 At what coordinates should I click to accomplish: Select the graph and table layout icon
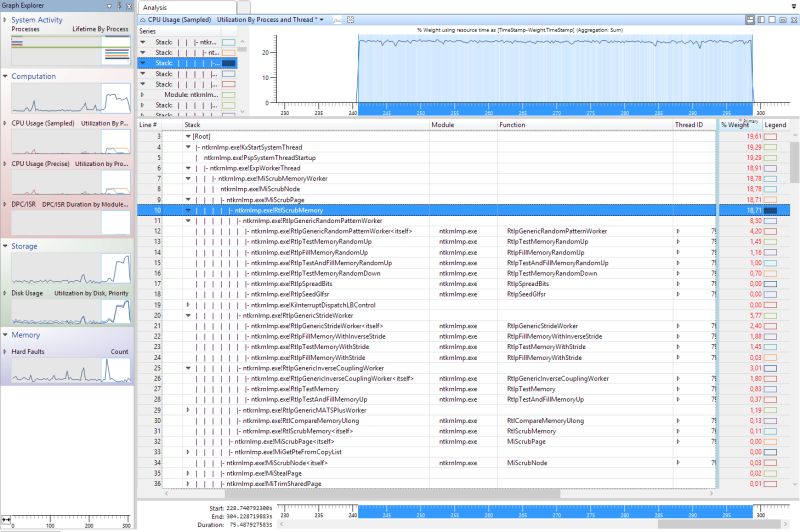(749, 20)
